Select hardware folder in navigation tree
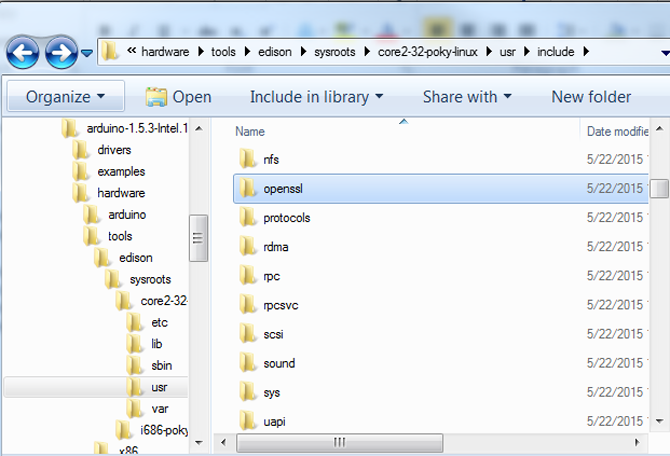 coord(121,193)
